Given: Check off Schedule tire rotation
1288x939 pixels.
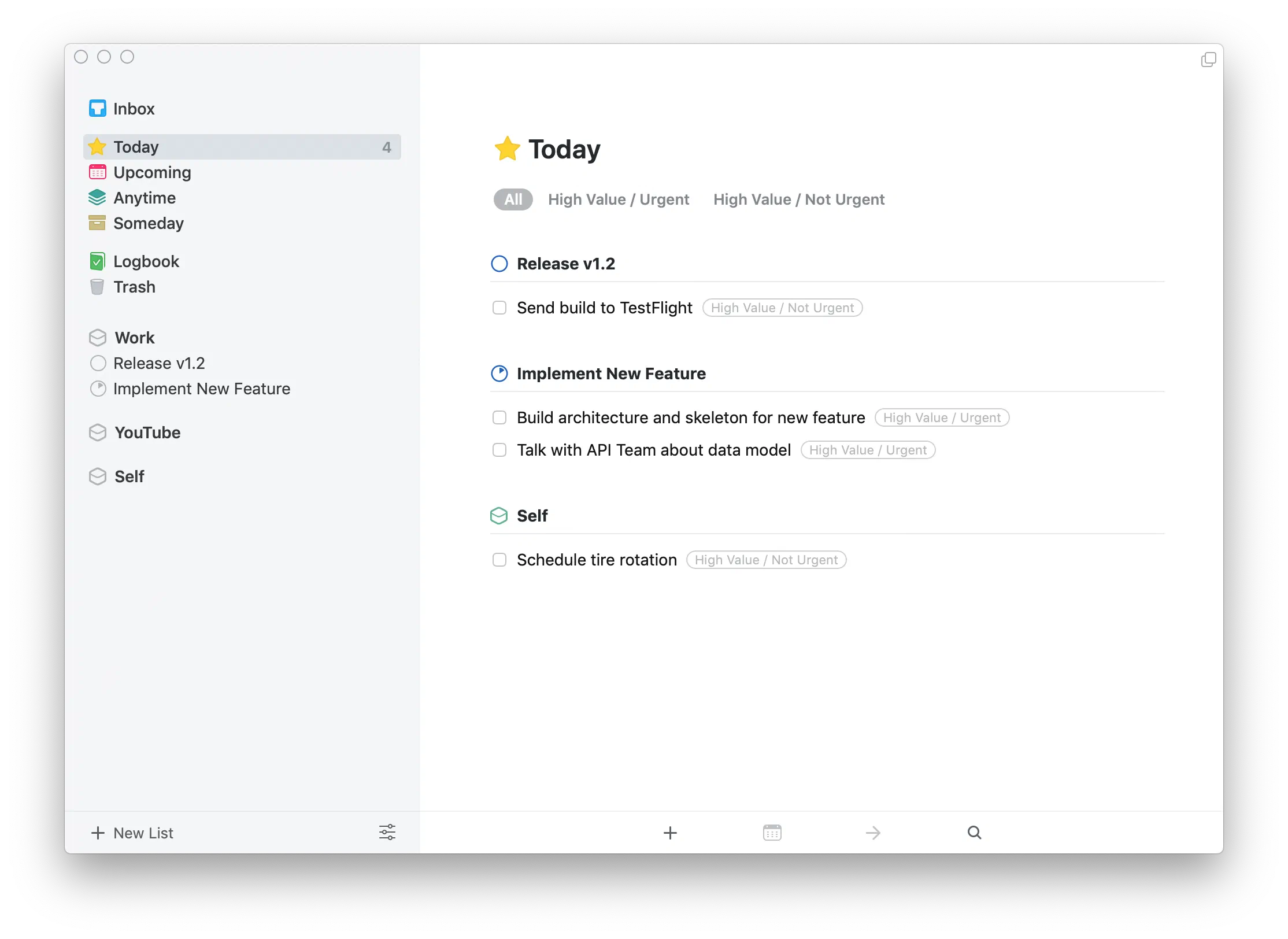Looking at the screenshot, I should [x=499, y=560].
